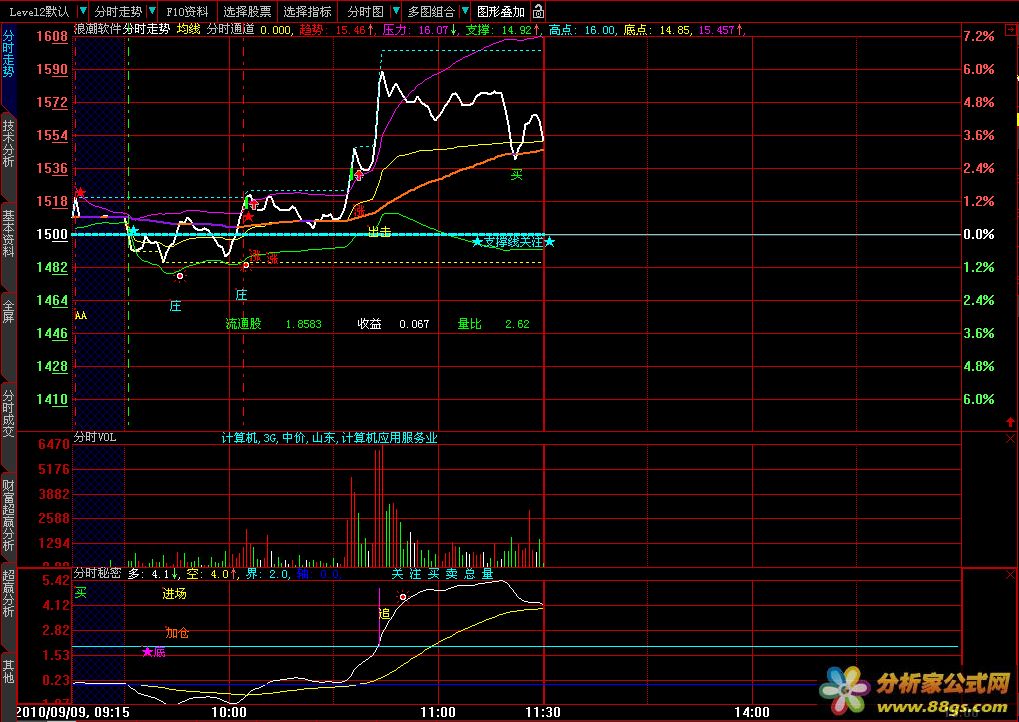Click the 收益 0.067 text
This screenshot has width=1019, height=722.
click(x=393, y=324)
